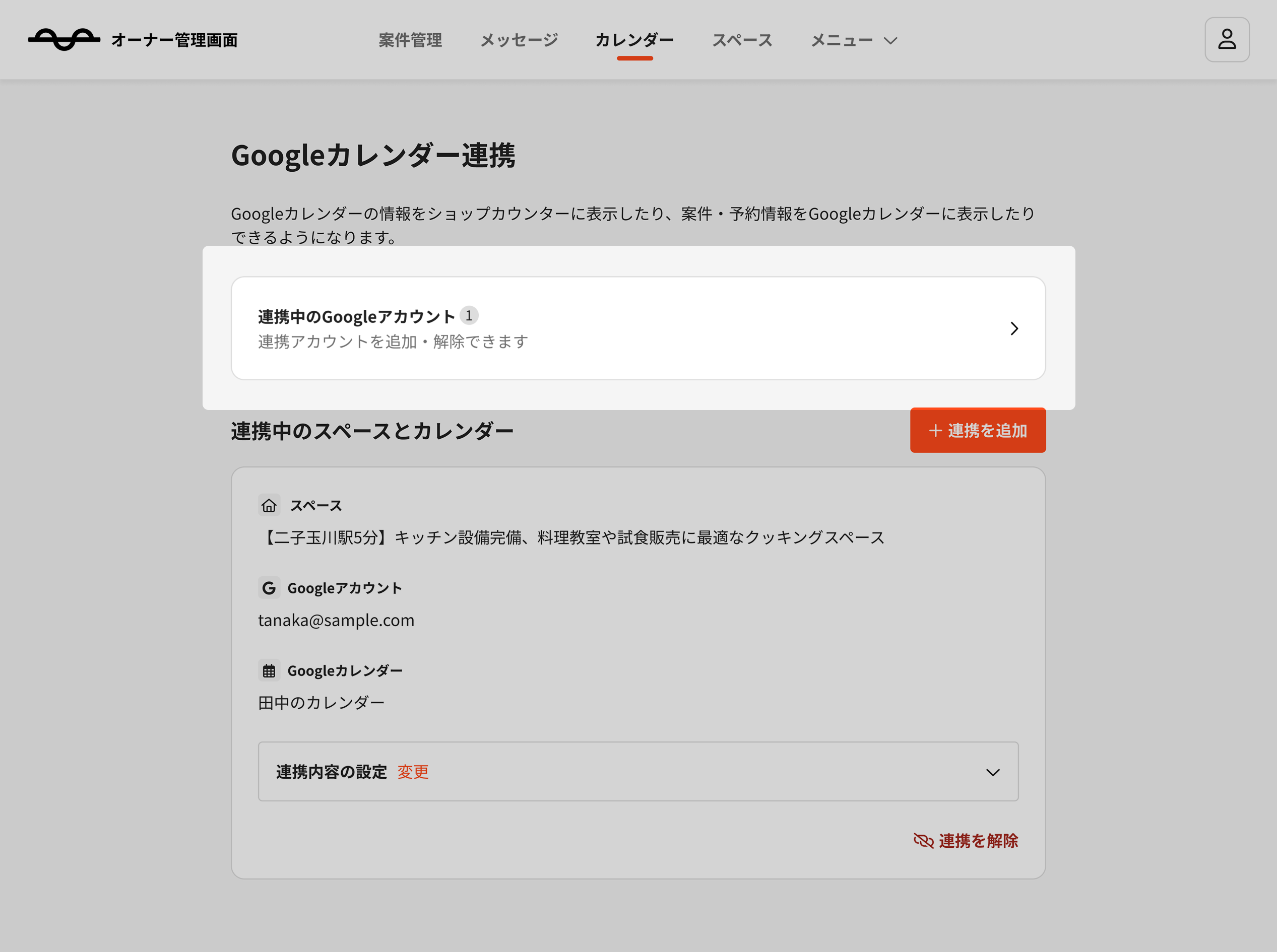Screen dimensions: 1277x952
Task: Click the home icon beside スペース label
Action: (x=269, y=505)
